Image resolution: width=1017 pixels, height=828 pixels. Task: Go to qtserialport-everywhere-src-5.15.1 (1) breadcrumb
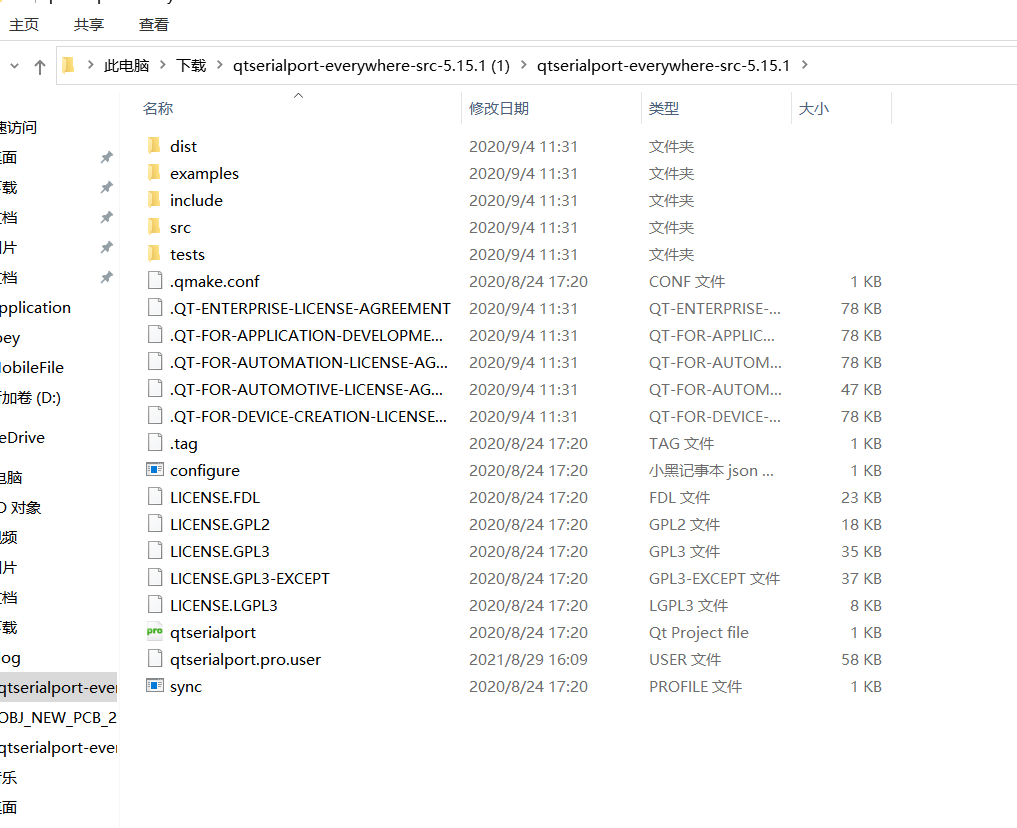coord(372,65)
